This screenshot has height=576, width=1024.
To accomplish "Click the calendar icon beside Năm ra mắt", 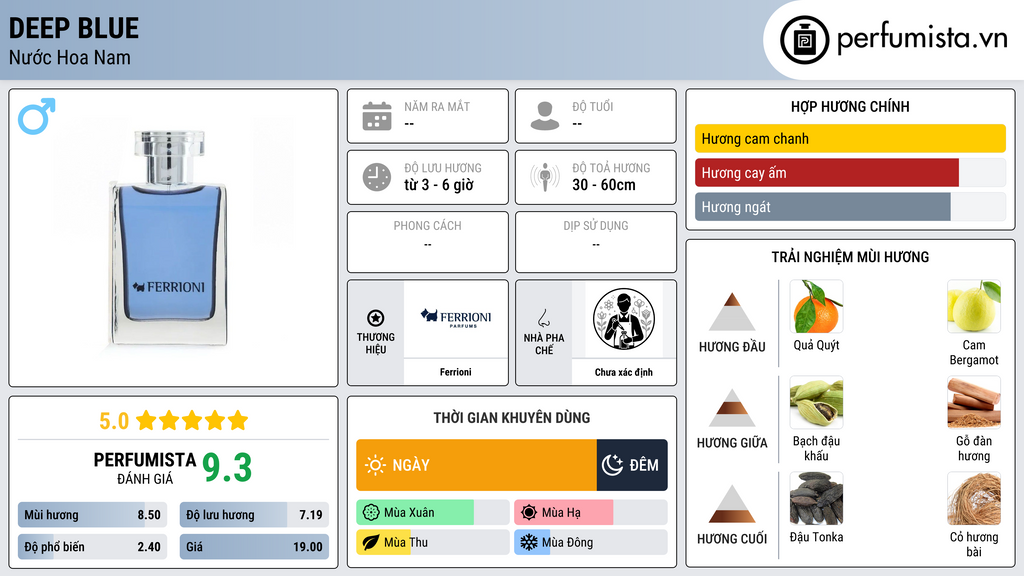I will pyautogui.click(x=377, y=116).
